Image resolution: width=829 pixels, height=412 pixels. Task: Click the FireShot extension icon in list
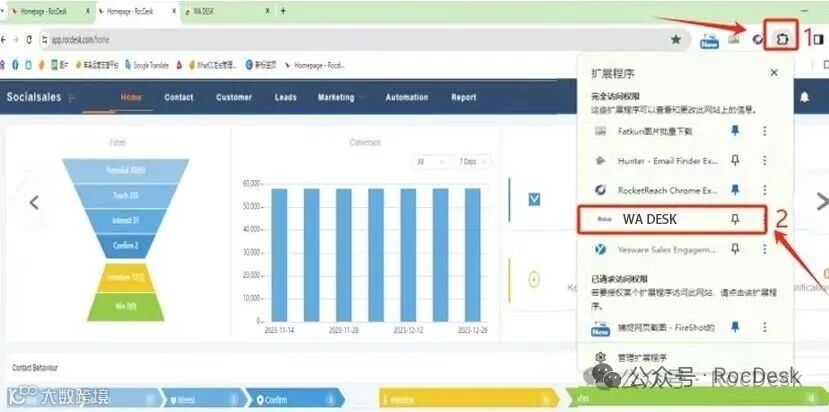coord(600,328)
